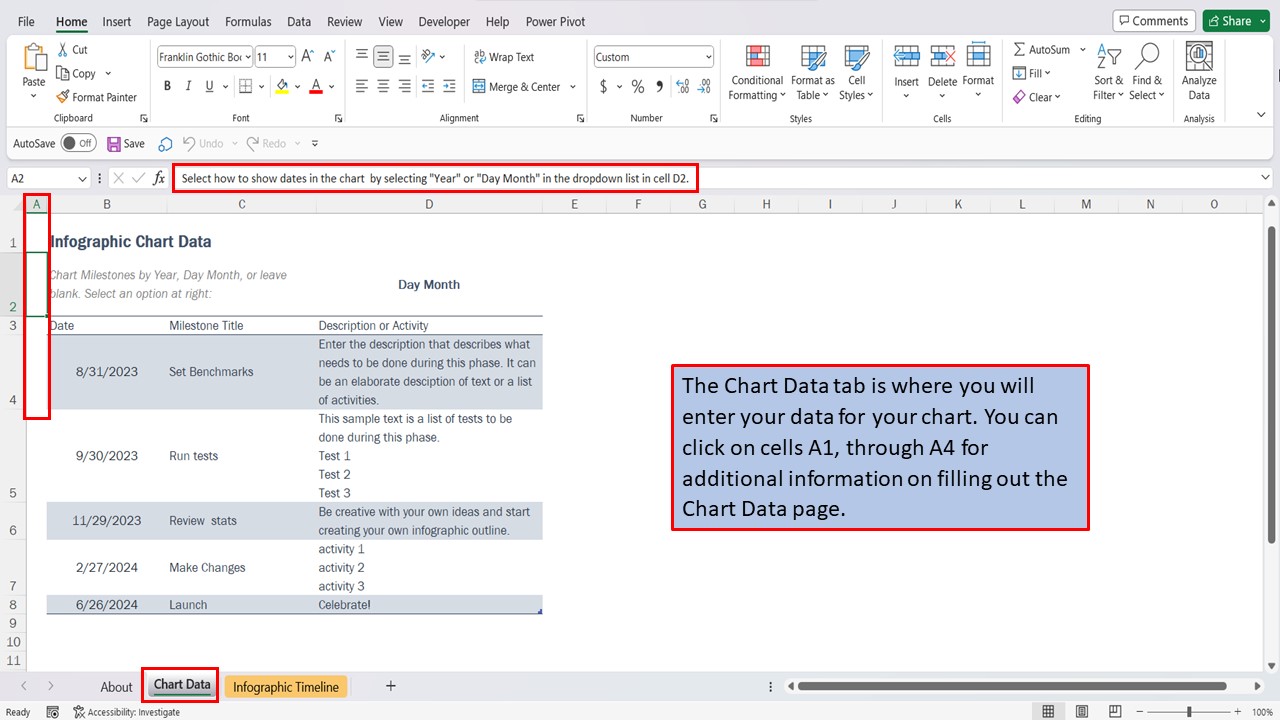The image size is (1280, 720).
Task: Open the Comments pane button
Action: (x=1154, y=21)
